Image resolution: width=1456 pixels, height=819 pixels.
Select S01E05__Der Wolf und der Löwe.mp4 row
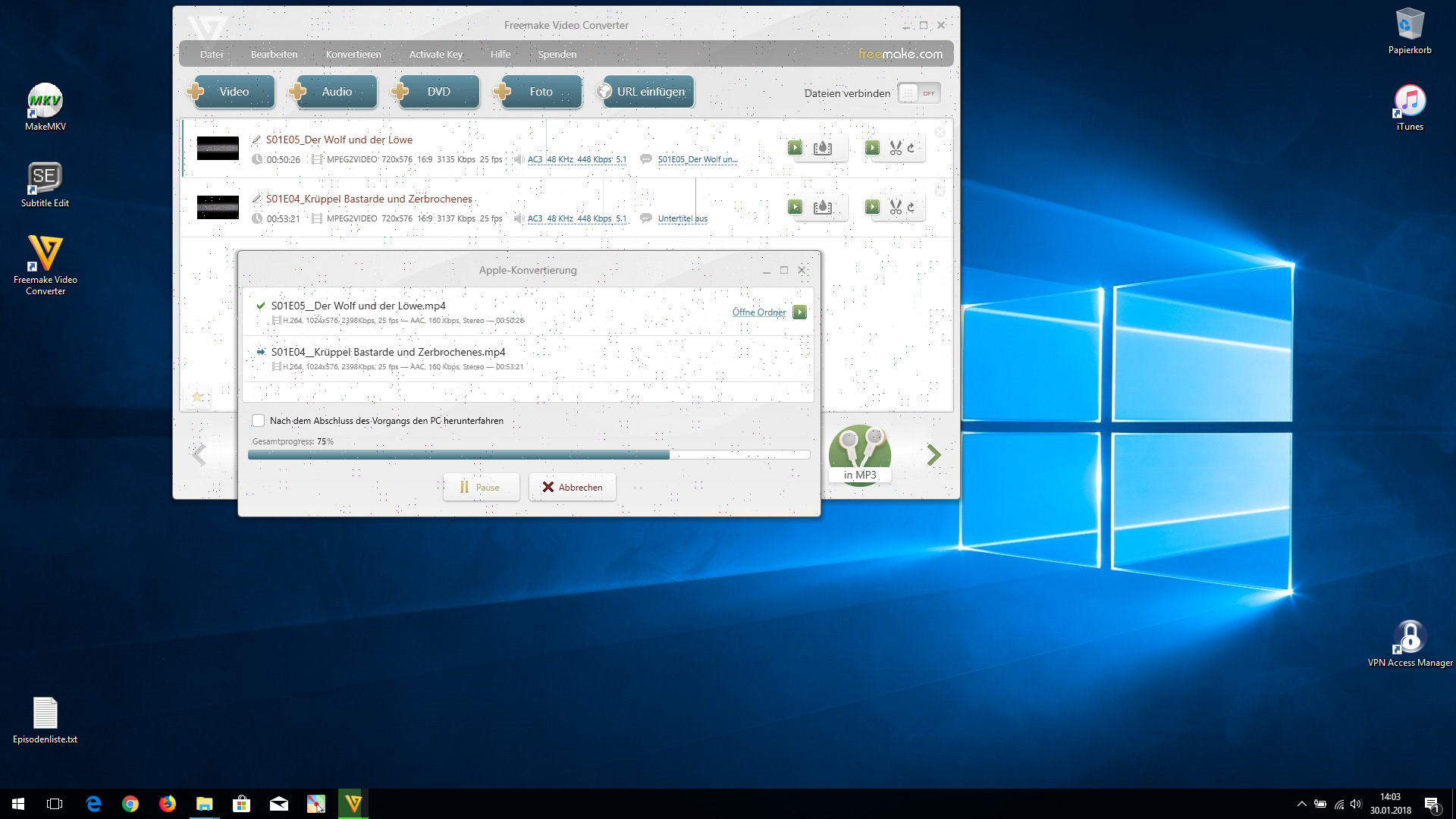pos(528,312)
